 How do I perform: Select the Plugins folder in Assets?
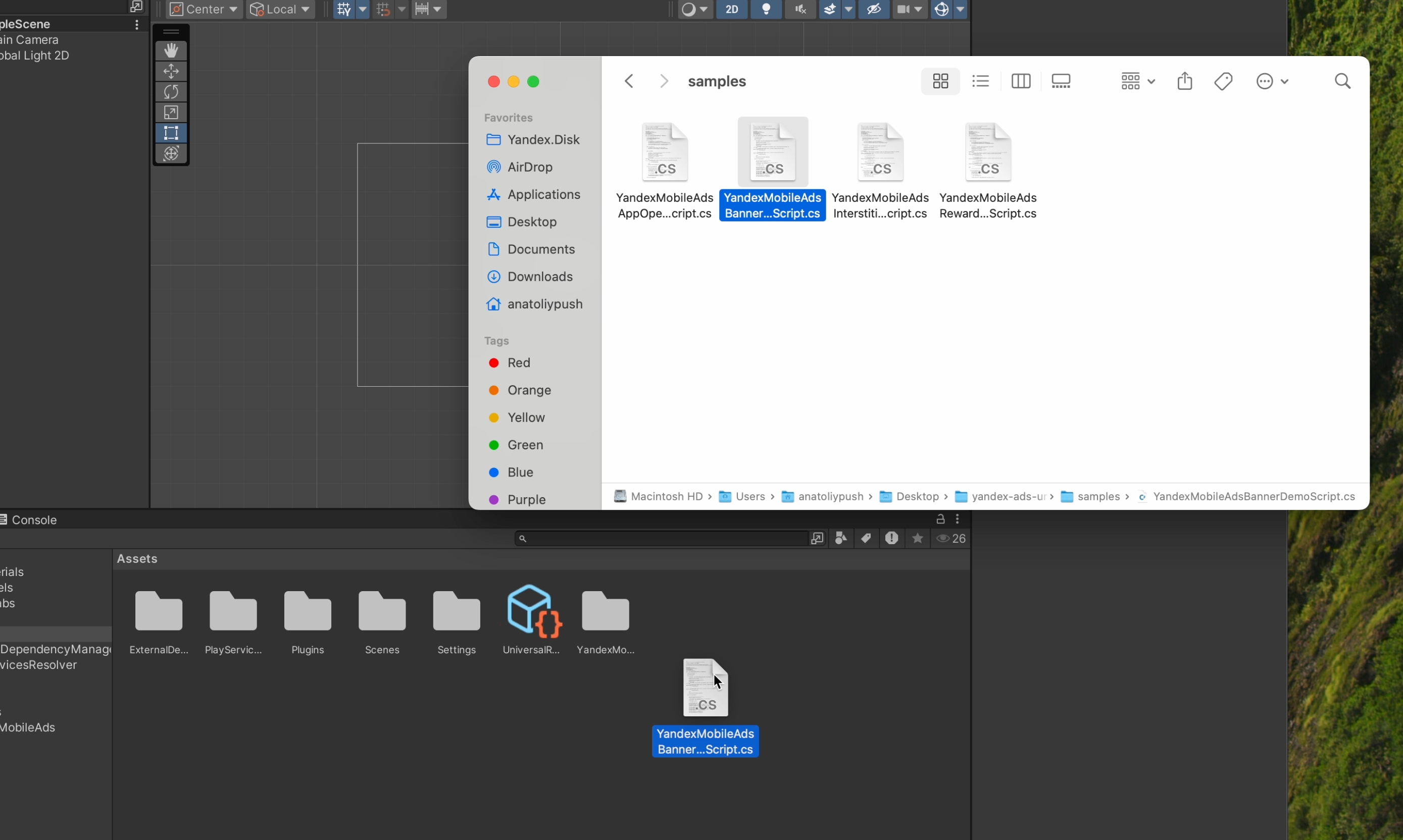[308, 622]
